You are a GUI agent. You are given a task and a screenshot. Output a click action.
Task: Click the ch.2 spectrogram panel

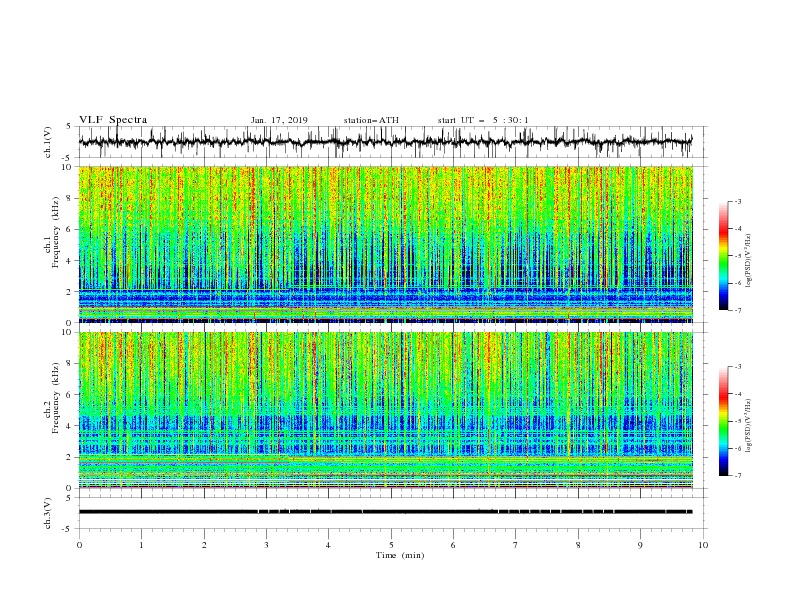click(x=386, y=410)
